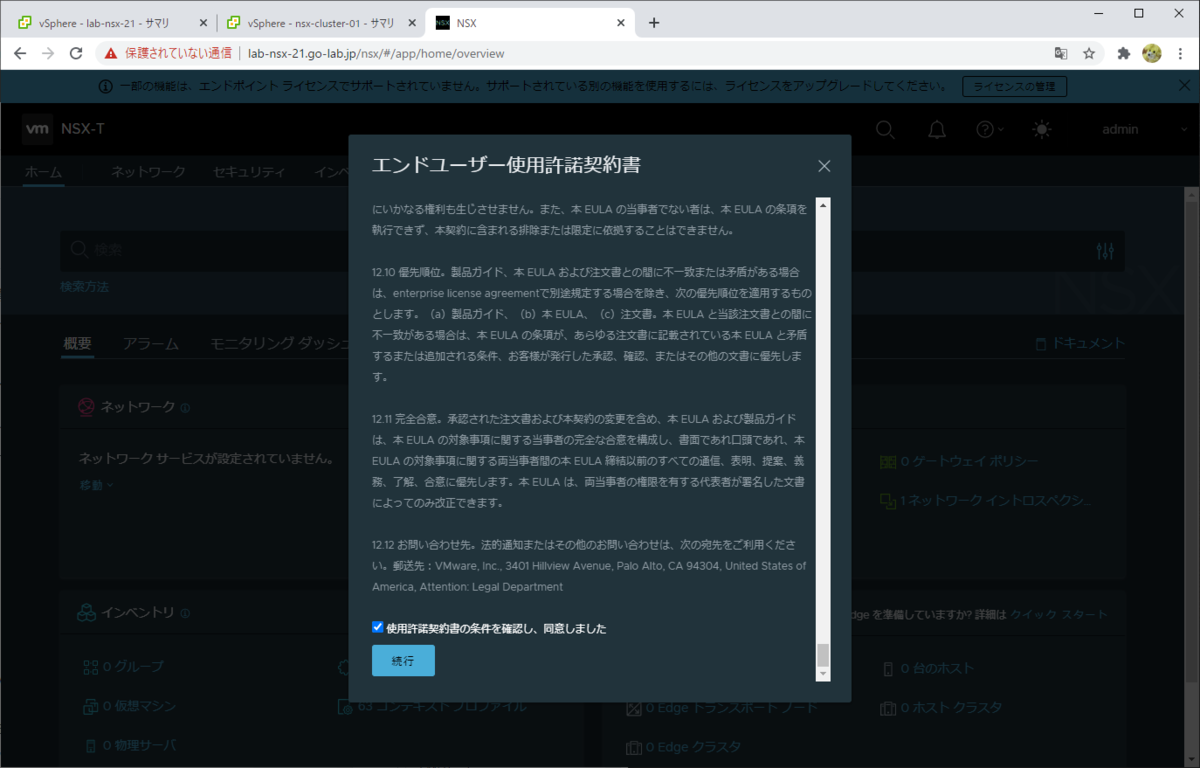
Task: Reload the current page
Action: 76,54
